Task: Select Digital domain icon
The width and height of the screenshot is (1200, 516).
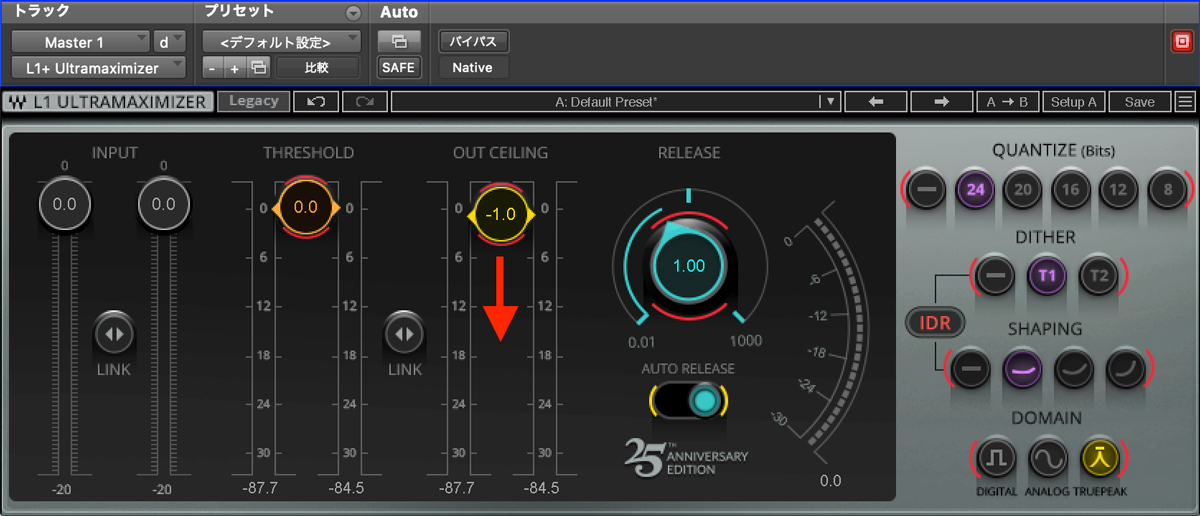Action: (997, 458)
